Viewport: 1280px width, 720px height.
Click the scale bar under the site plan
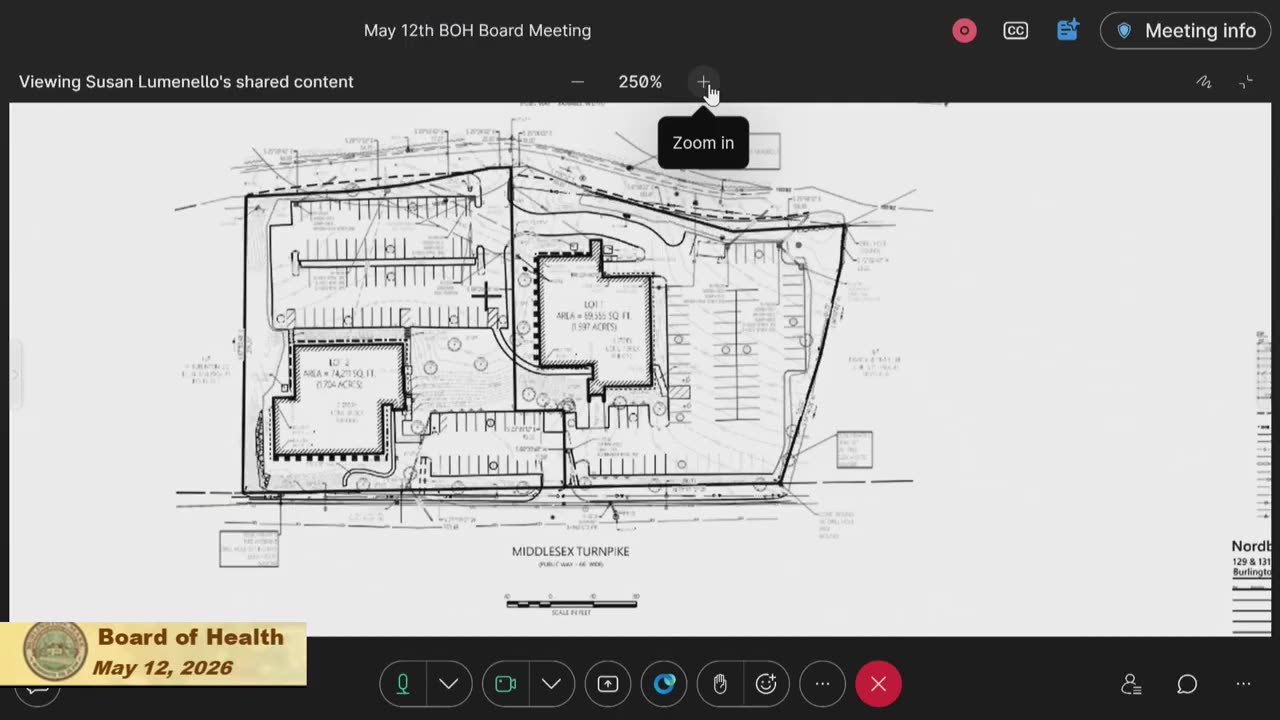[572, 602]
